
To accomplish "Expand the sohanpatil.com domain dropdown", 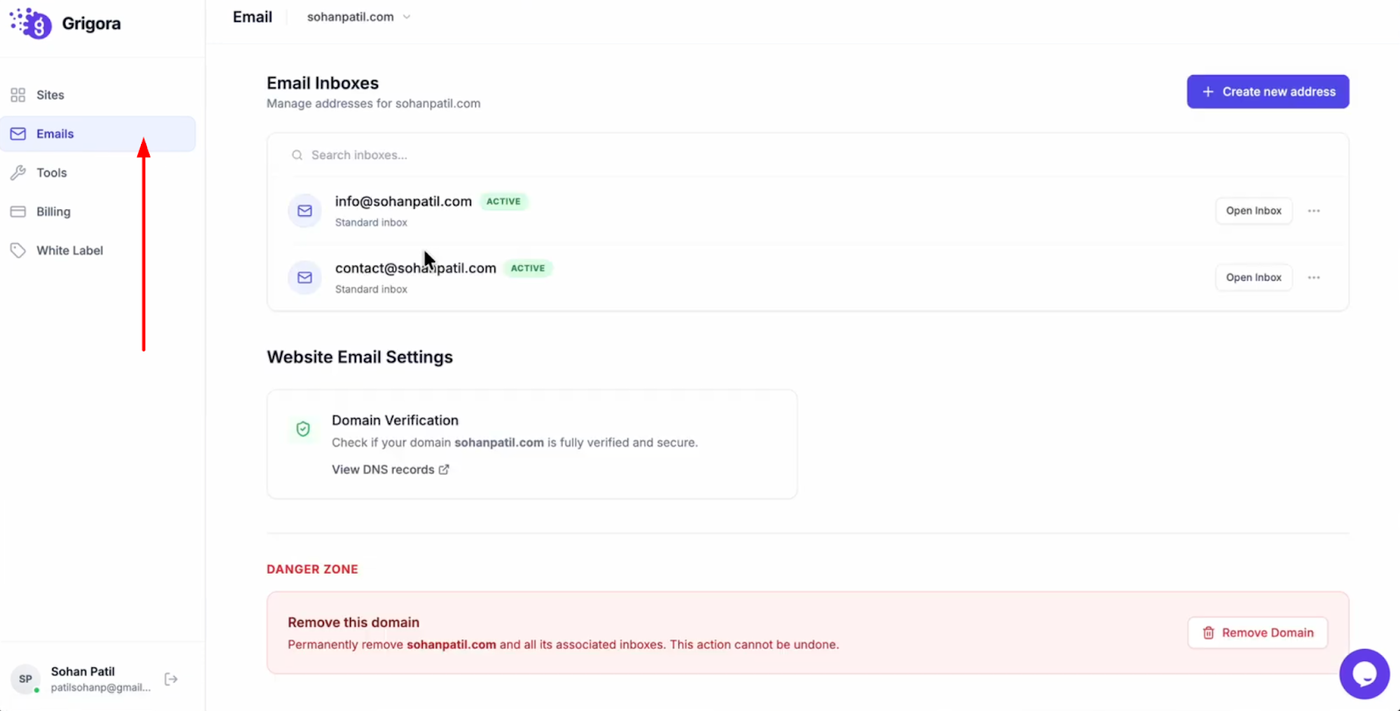I will click(359, 17).
